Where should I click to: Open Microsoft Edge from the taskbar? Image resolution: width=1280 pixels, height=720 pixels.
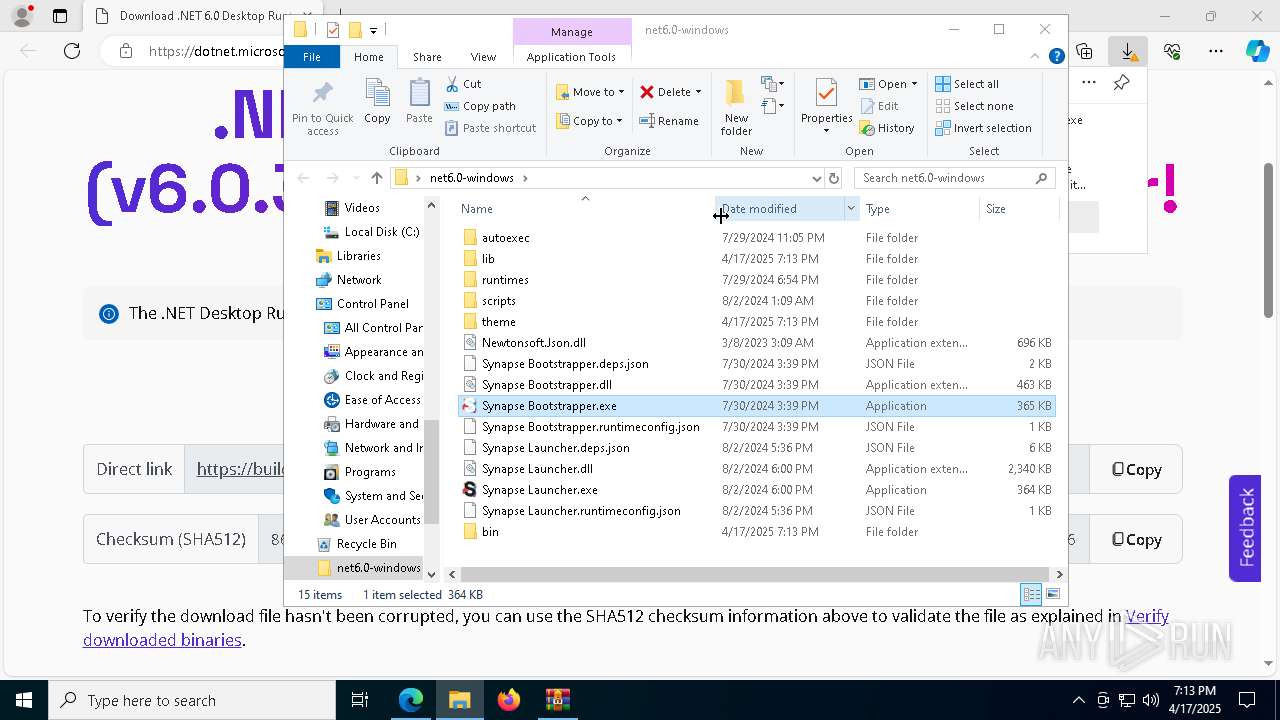click(x=411, y=700)
